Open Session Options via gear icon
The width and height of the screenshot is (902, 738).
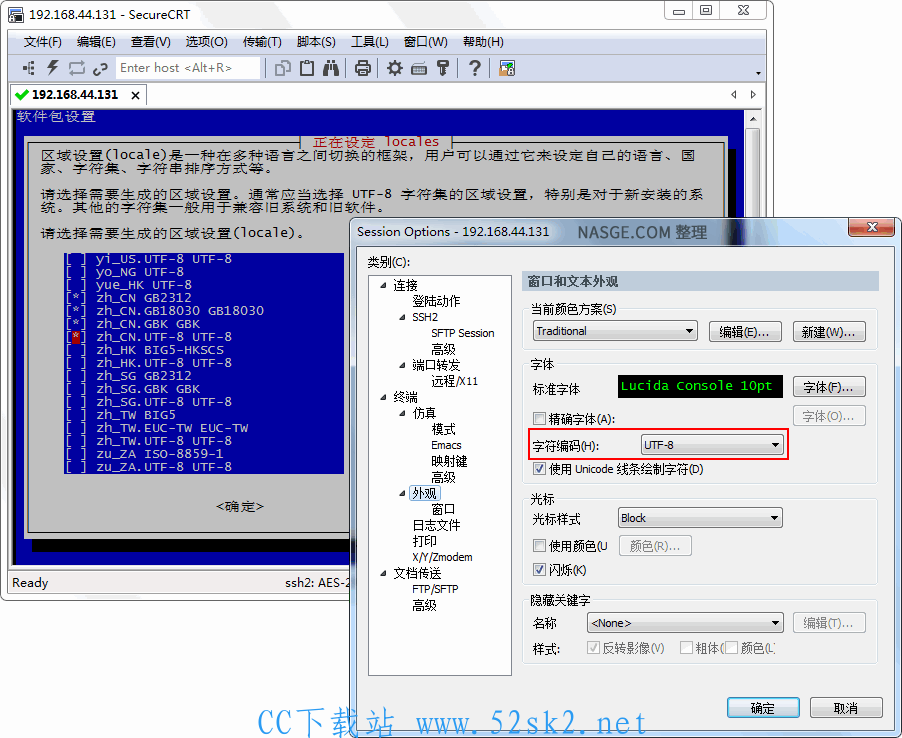click(x=395, y=68)
